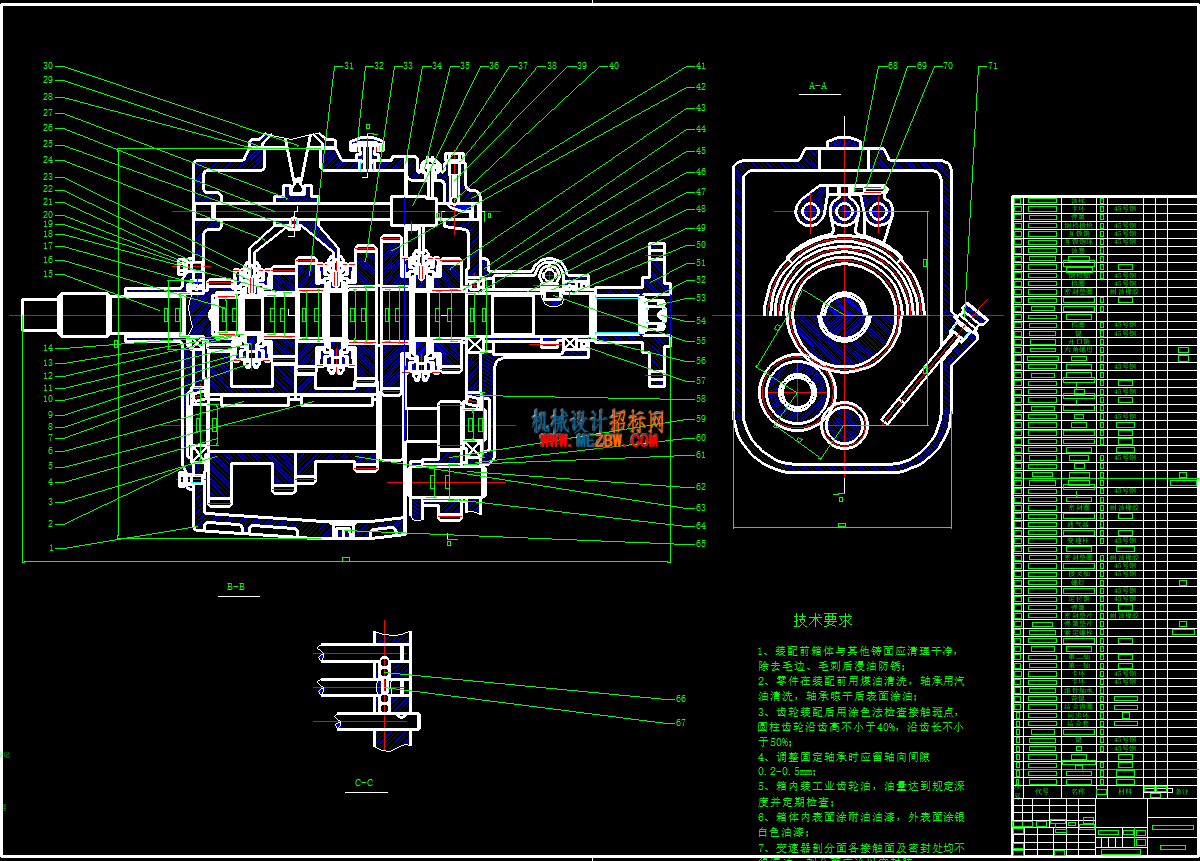Select part callout number 65
1200x861 pixels.
(700, 544)
